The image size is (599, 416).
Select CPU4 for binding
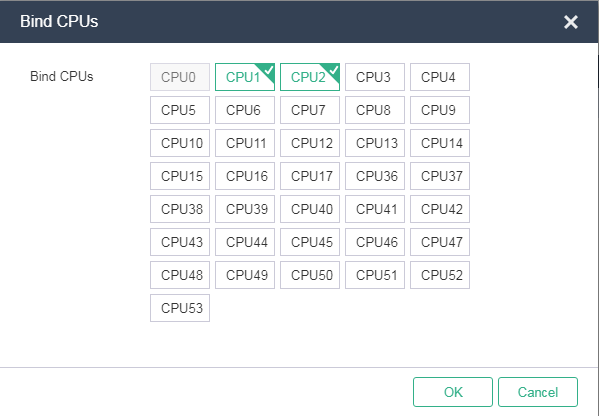pyautogui.click(x=440, y=77)
